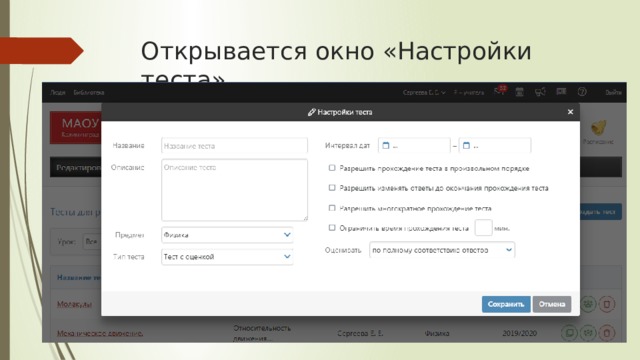Image resolution: width=640 pixels, height=360 pixels.
Task: Enable passing test in arbitrary order
Action: coord(332,168)
